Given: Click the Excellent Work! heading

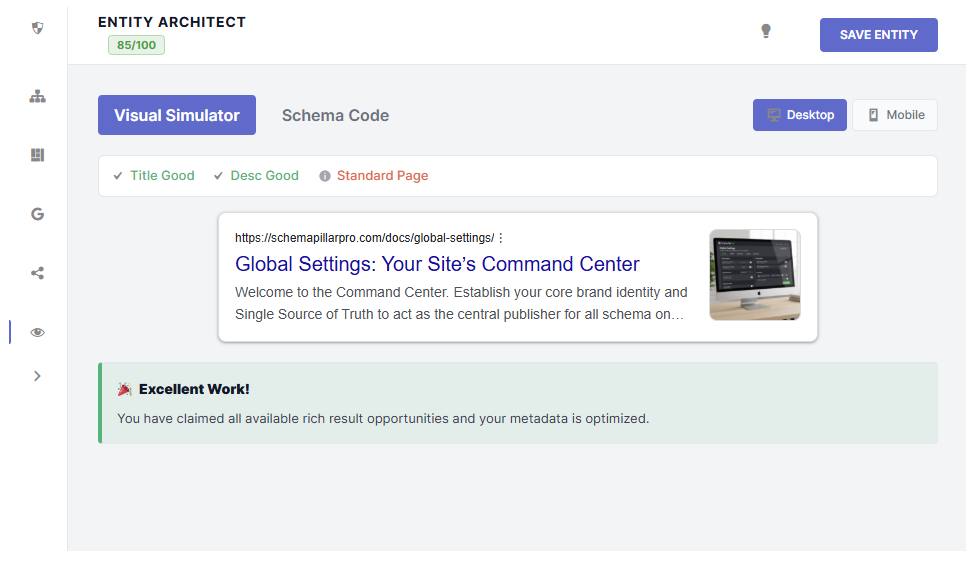Looking at the screenshot, I should point(194,389).
